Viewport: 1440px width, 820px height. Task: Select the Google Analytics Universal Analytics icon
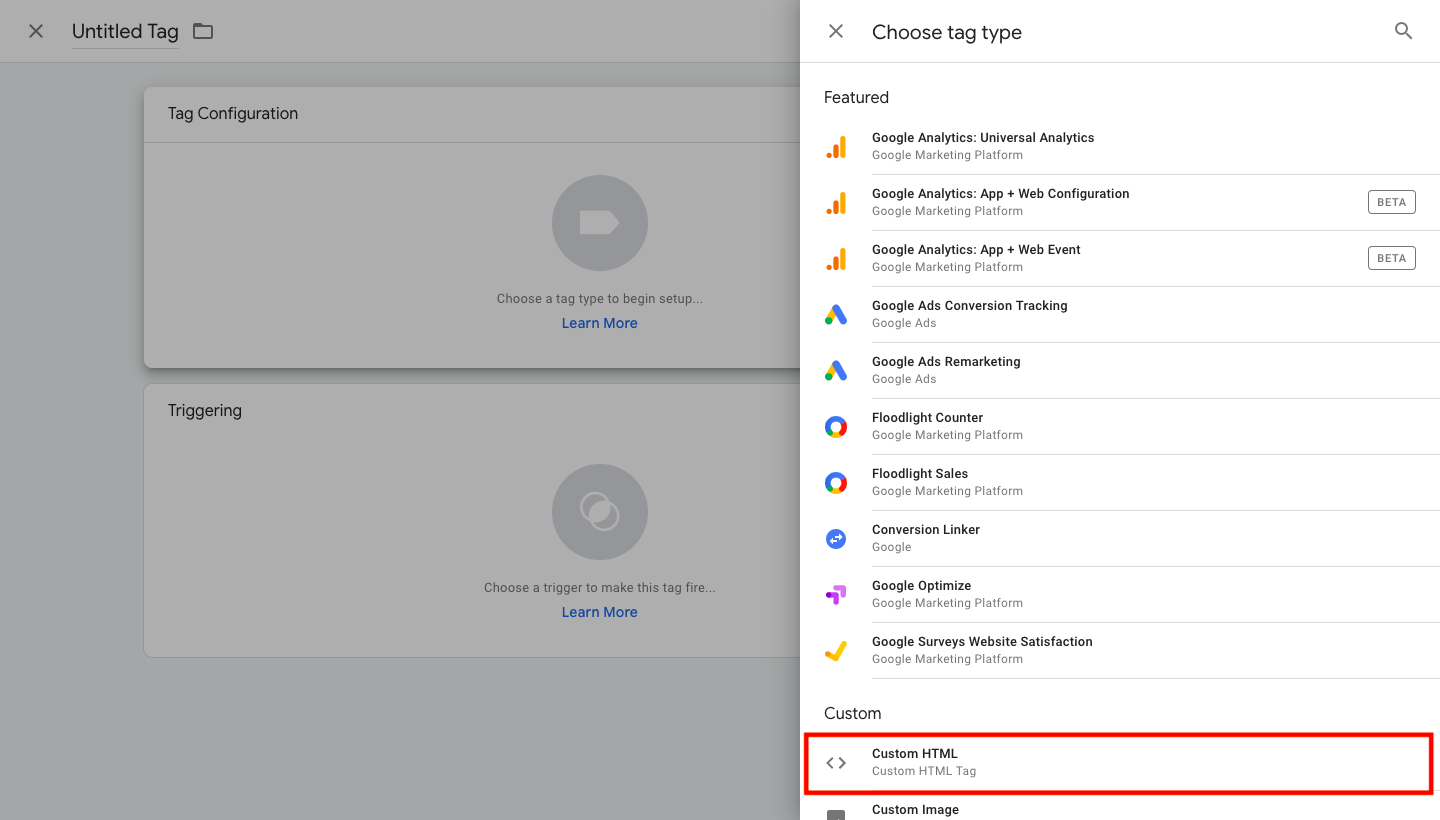tap(836, 146)
